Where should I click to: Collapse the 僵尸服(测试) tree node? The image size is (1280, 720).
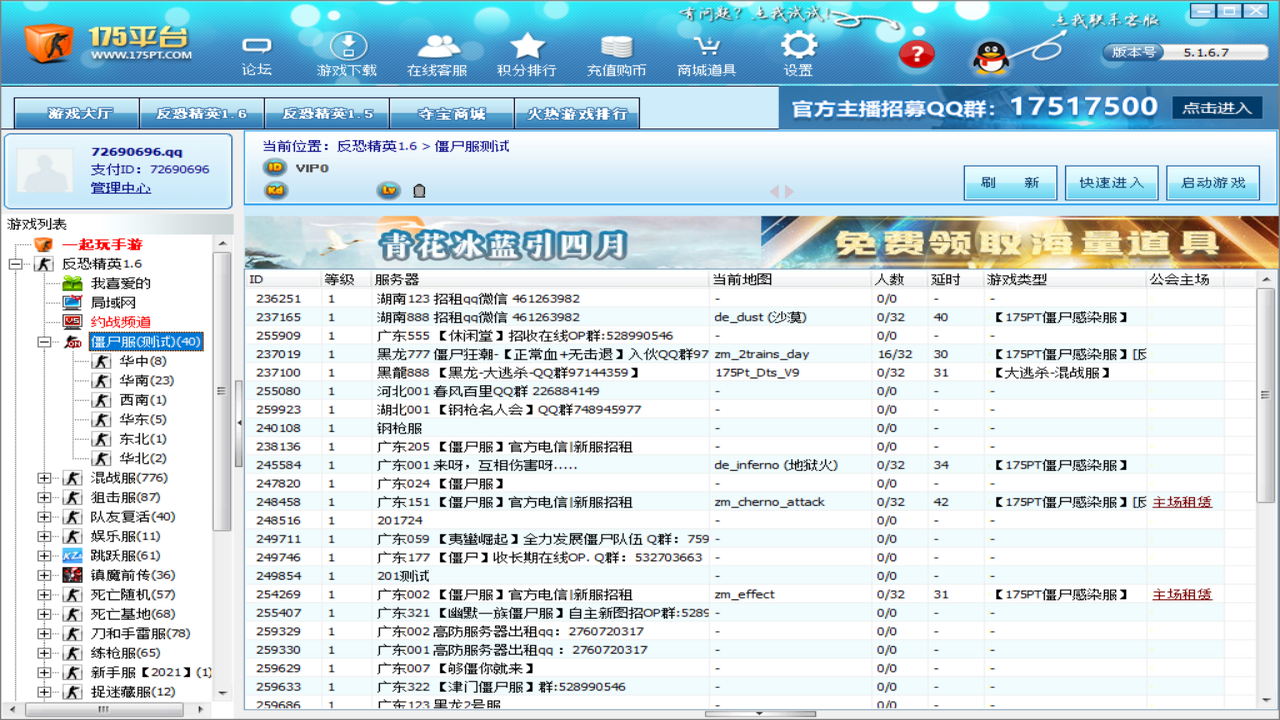[44, 342]
